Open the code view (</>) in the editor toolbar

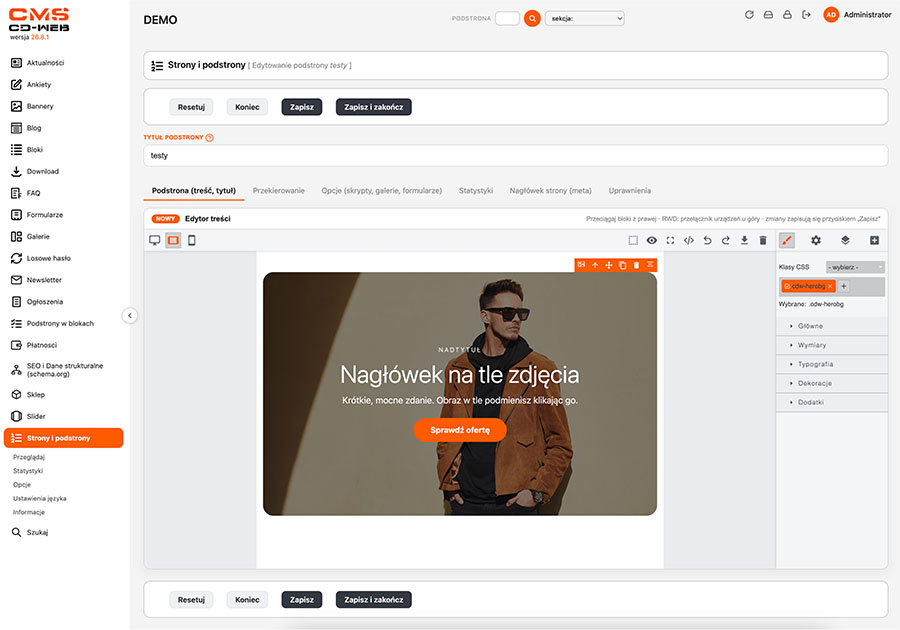(x=689, y=240)
